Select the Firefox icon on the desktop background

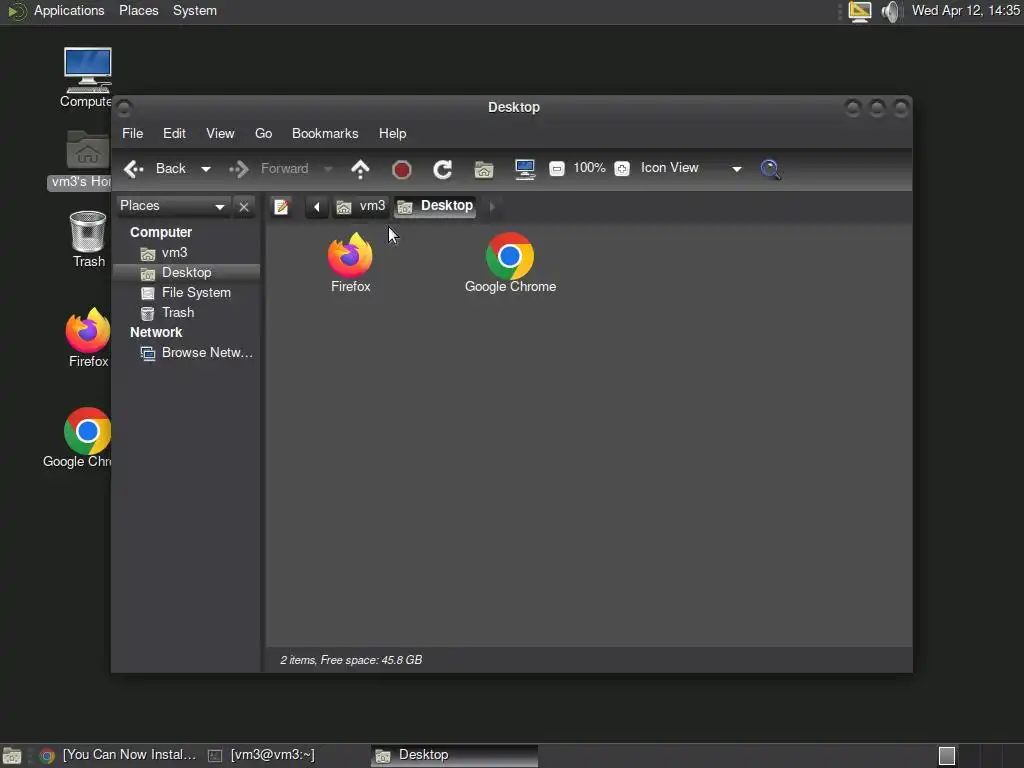point(88,338)
